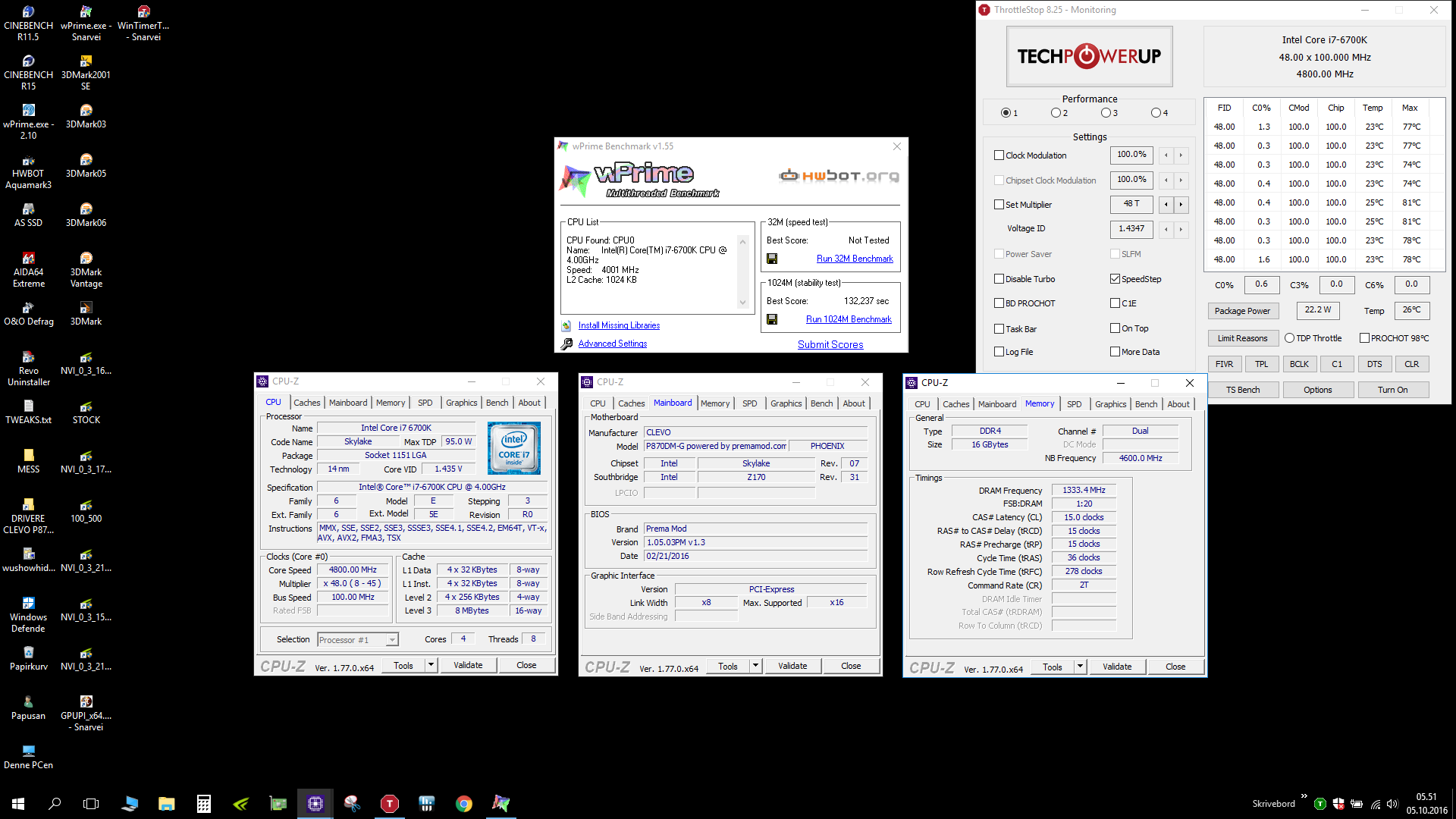Decrease Chipset Clock Modulation percentage arrow
Viewport: 1456px width, 819px height.
click(x=1166, y=180)
